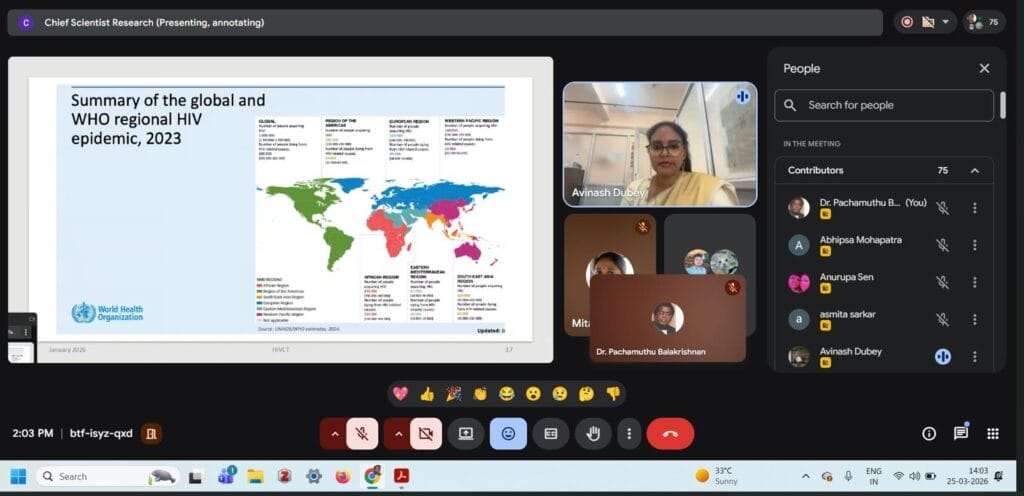
Task: Expand audio settings arrow beside microphone
Action: 334,433
